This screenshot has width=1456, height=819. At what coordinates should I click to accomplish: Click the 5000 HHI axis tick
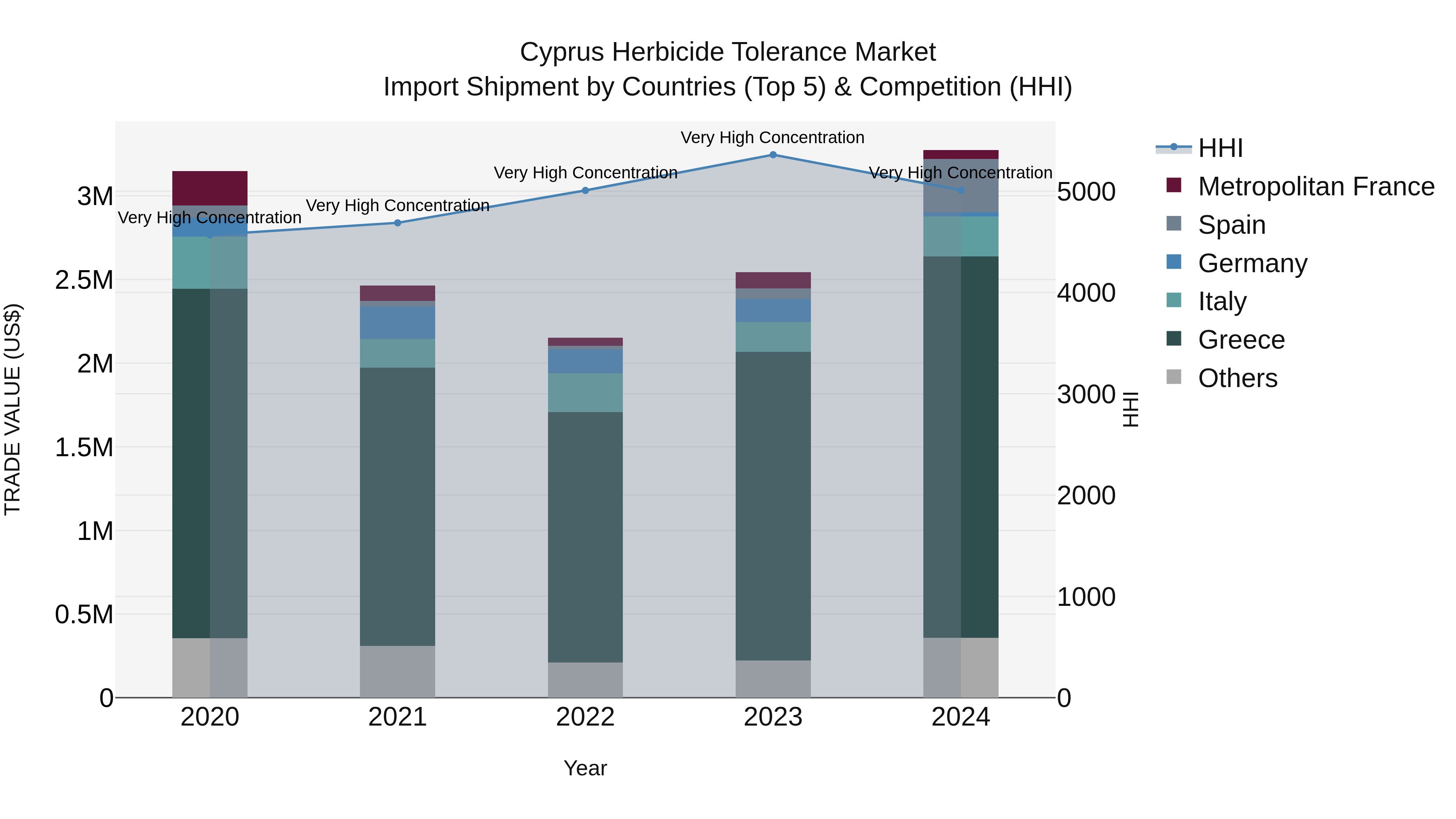(x=1086, y=192)
